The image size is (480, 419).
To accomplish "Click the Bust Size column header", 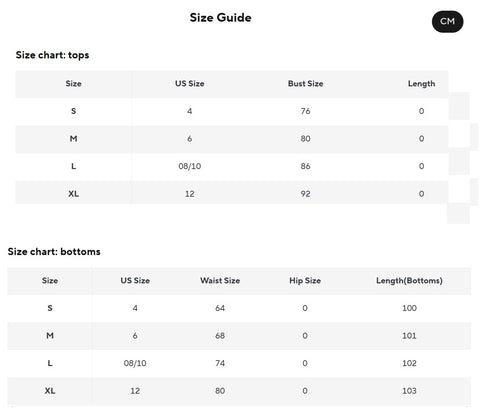I will 306,84.
